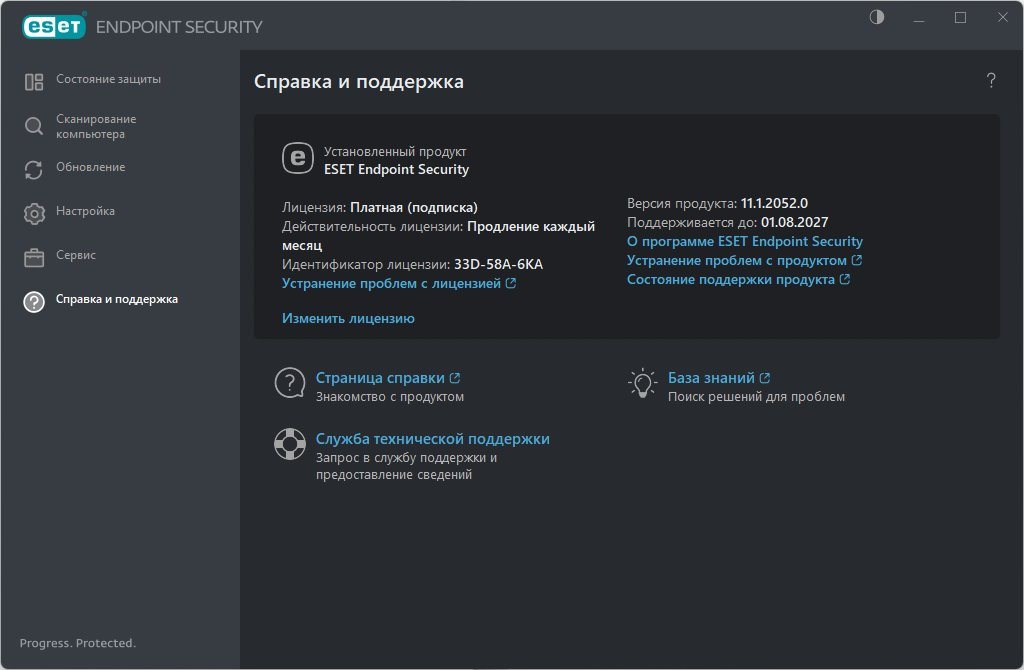
Task: Click the lifebuoy technical support icon
Action: click(290, 444)
